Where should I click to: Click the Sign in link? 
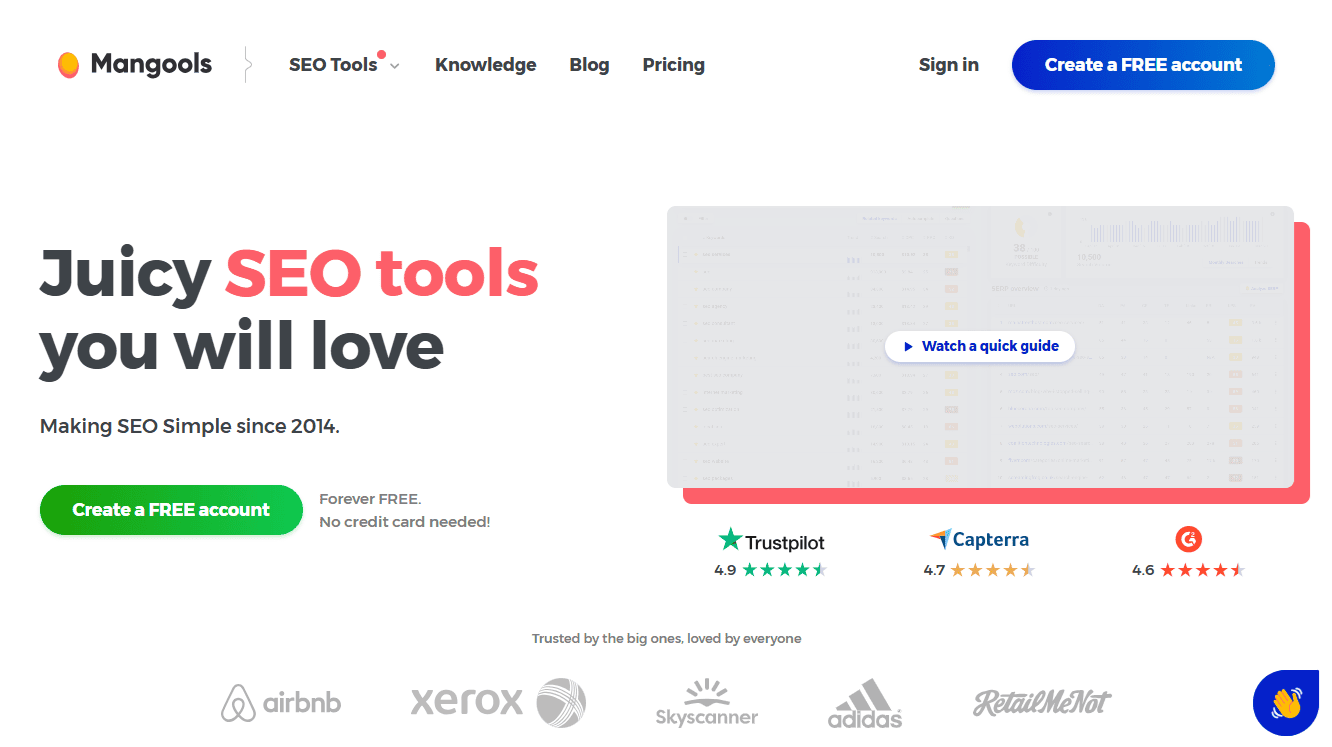[948, 65]
